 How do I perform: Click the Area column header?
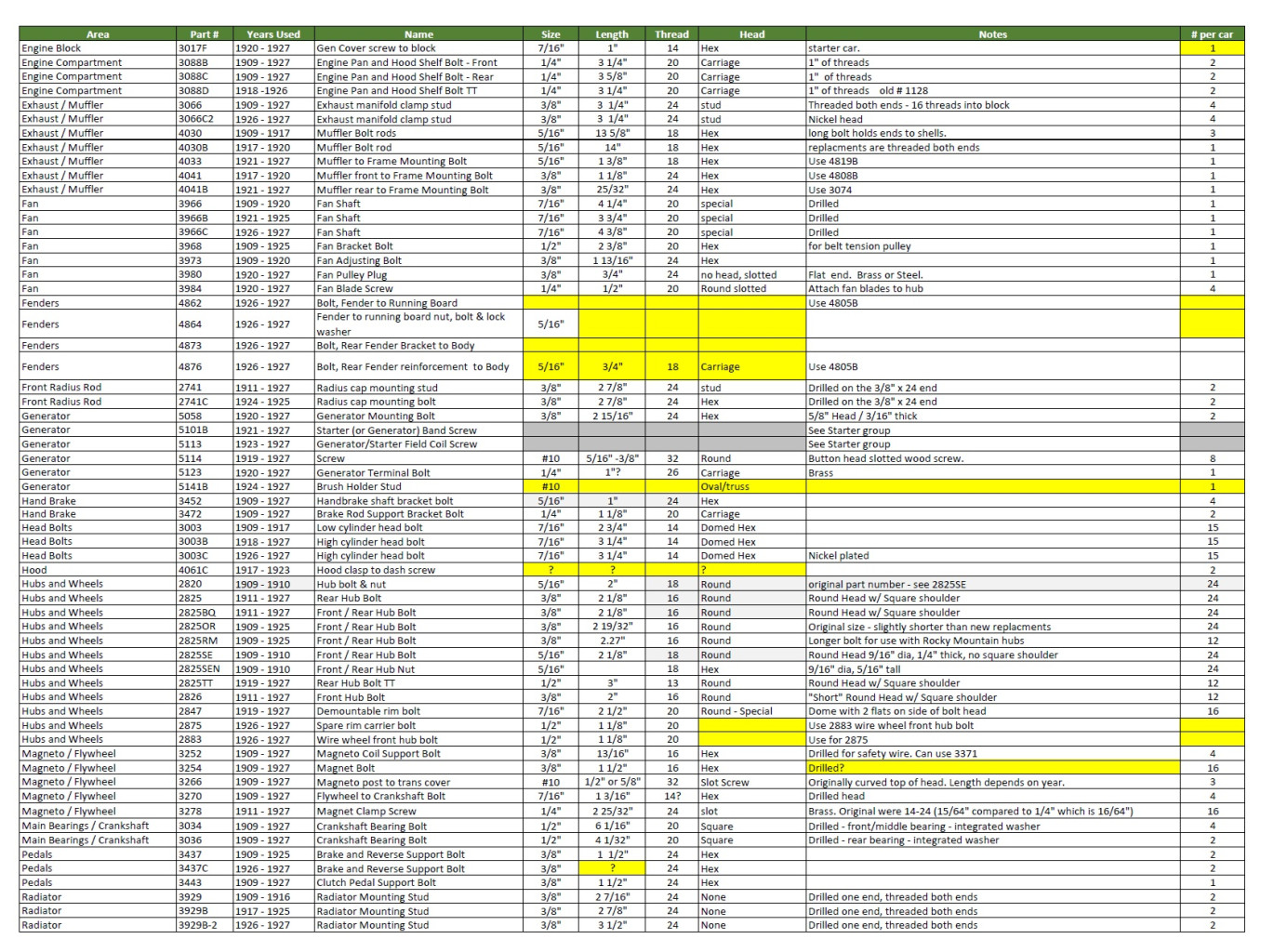98,34
